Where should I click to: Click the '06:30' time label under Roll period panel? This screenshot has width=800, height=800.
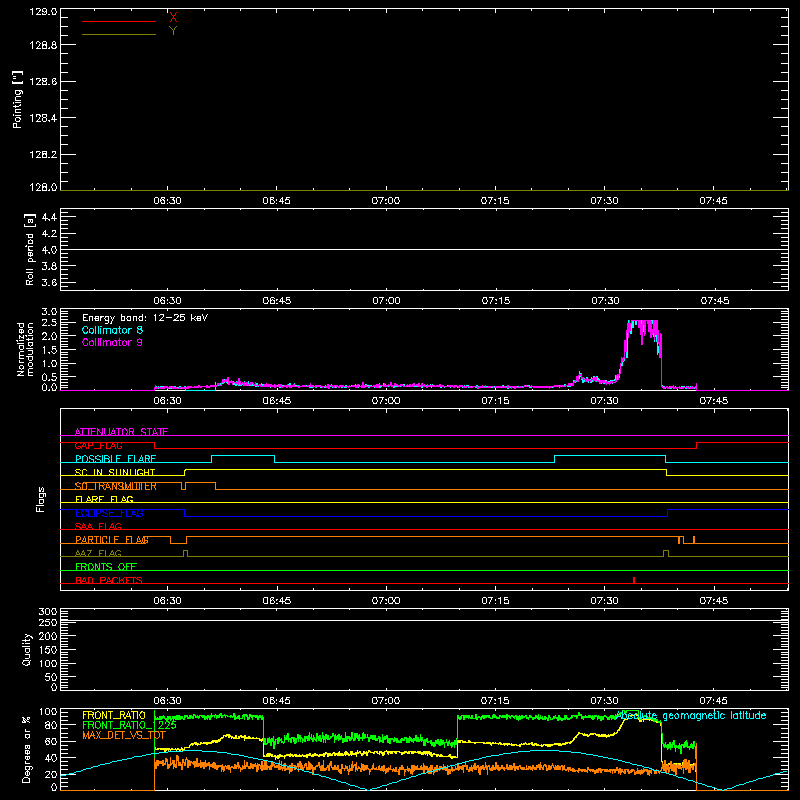click(x=167, y=301)
